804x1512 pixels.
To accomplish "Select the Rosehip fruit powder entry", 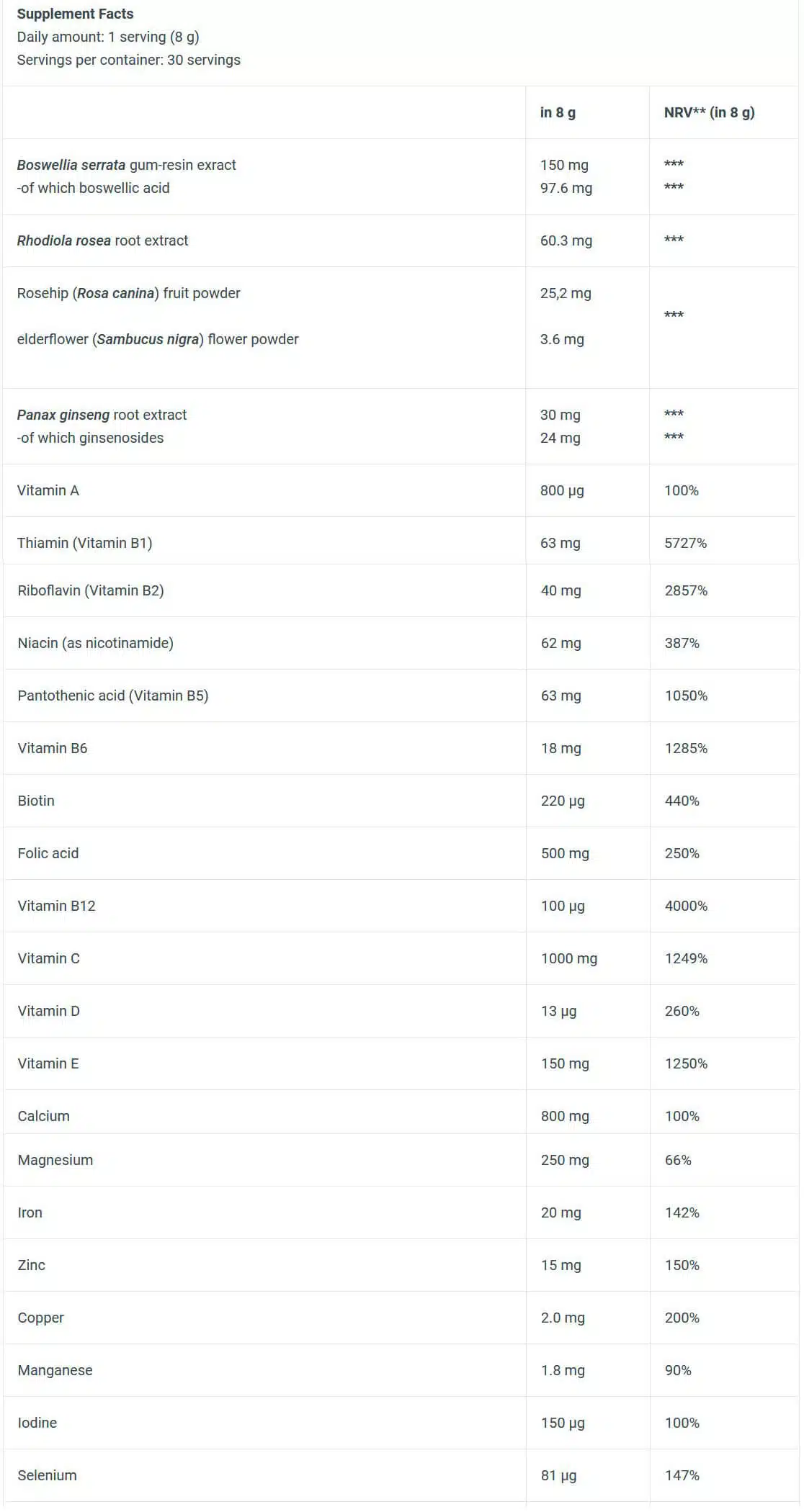I will [128, 293].
